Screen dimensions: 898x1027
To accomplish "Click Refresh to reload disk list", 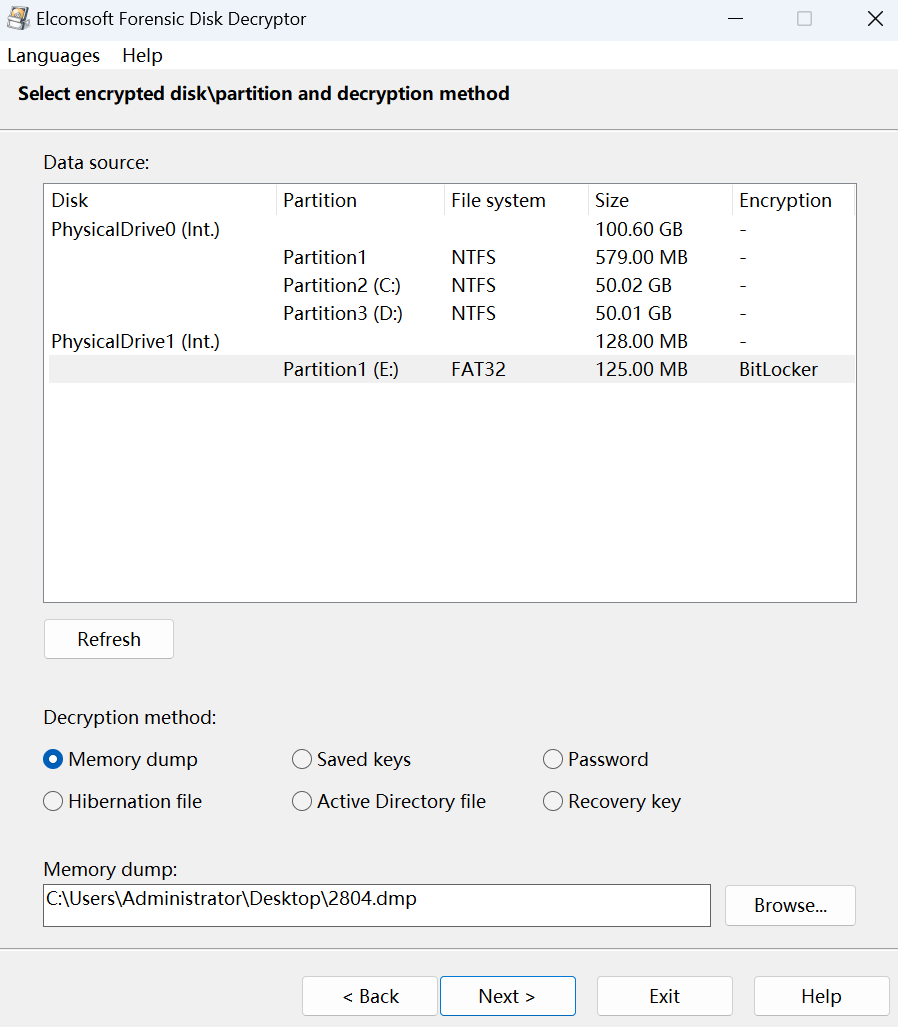I will coord(109,640).
